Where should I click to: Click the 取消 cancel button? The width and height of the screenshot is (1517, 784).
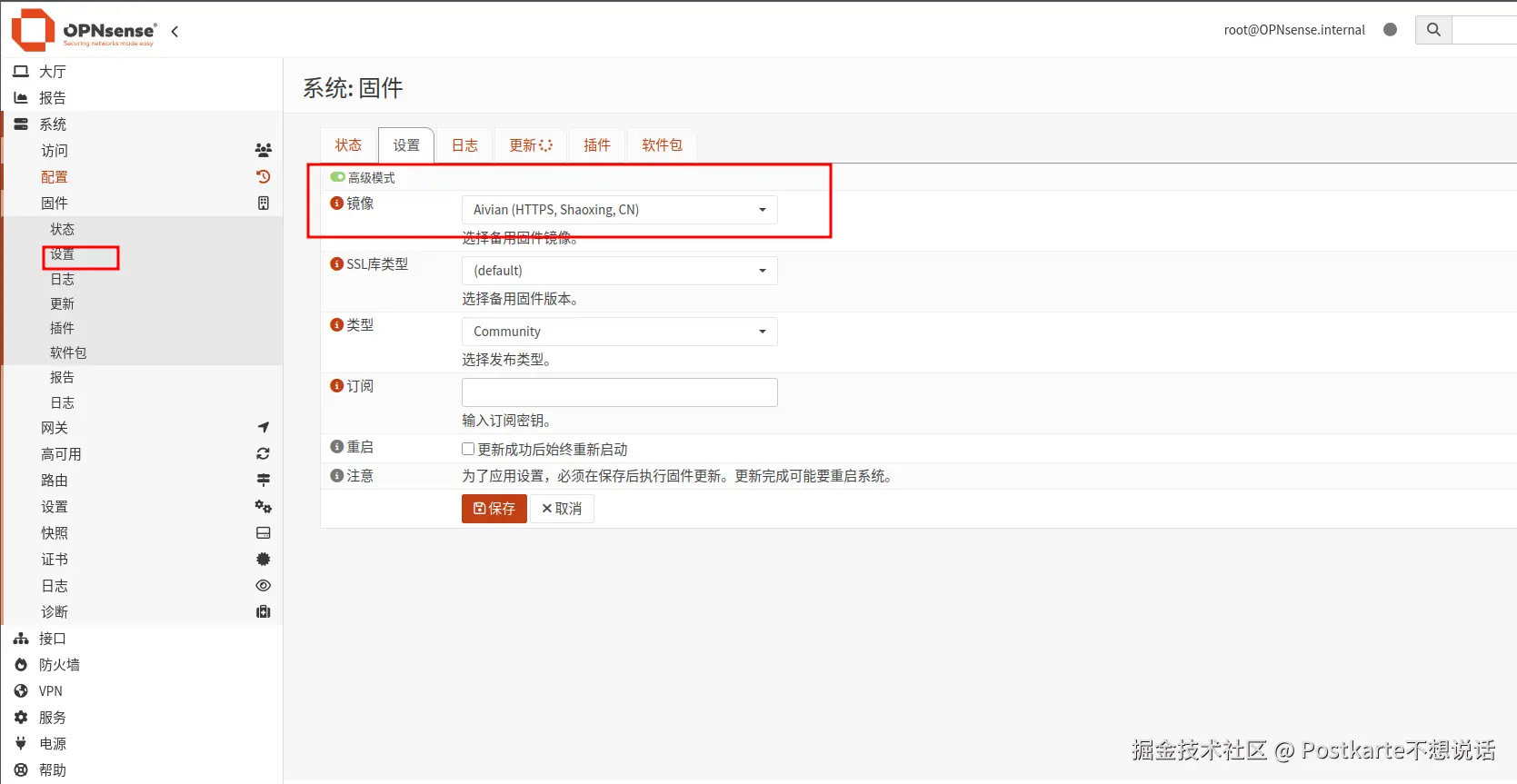click(x=562, y=509)
